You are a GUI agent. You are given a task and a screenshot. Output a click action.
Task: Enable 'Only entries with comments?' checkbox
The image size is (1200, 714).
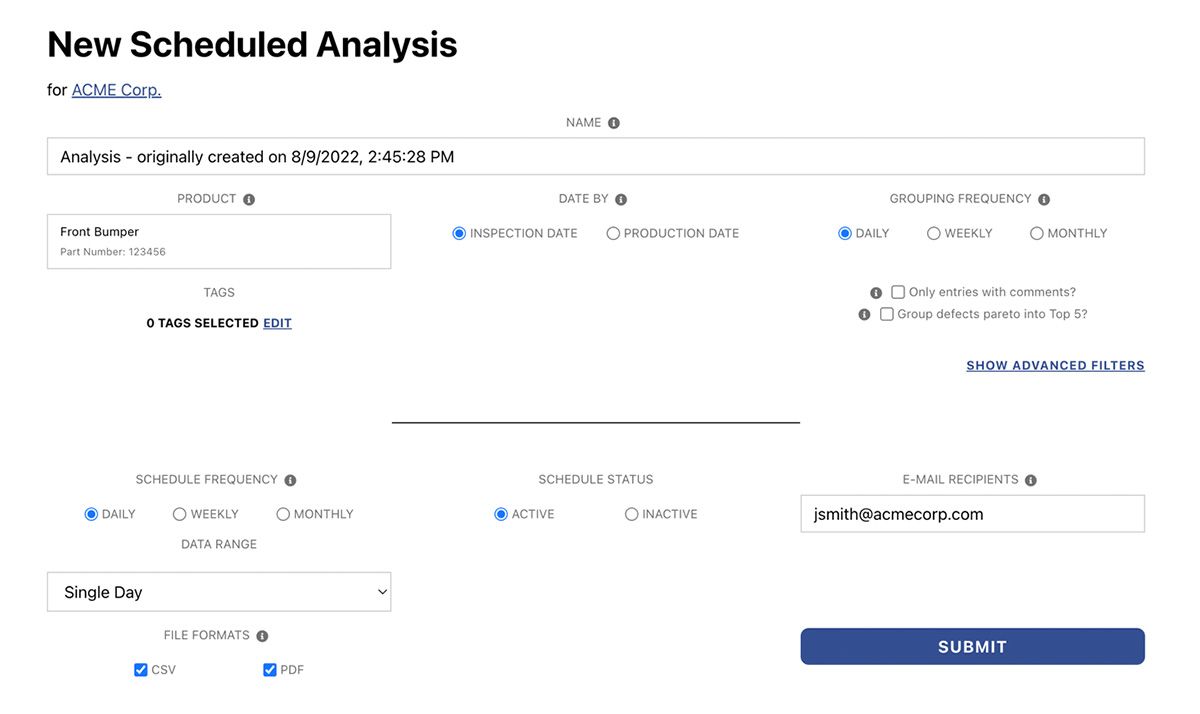898,292
